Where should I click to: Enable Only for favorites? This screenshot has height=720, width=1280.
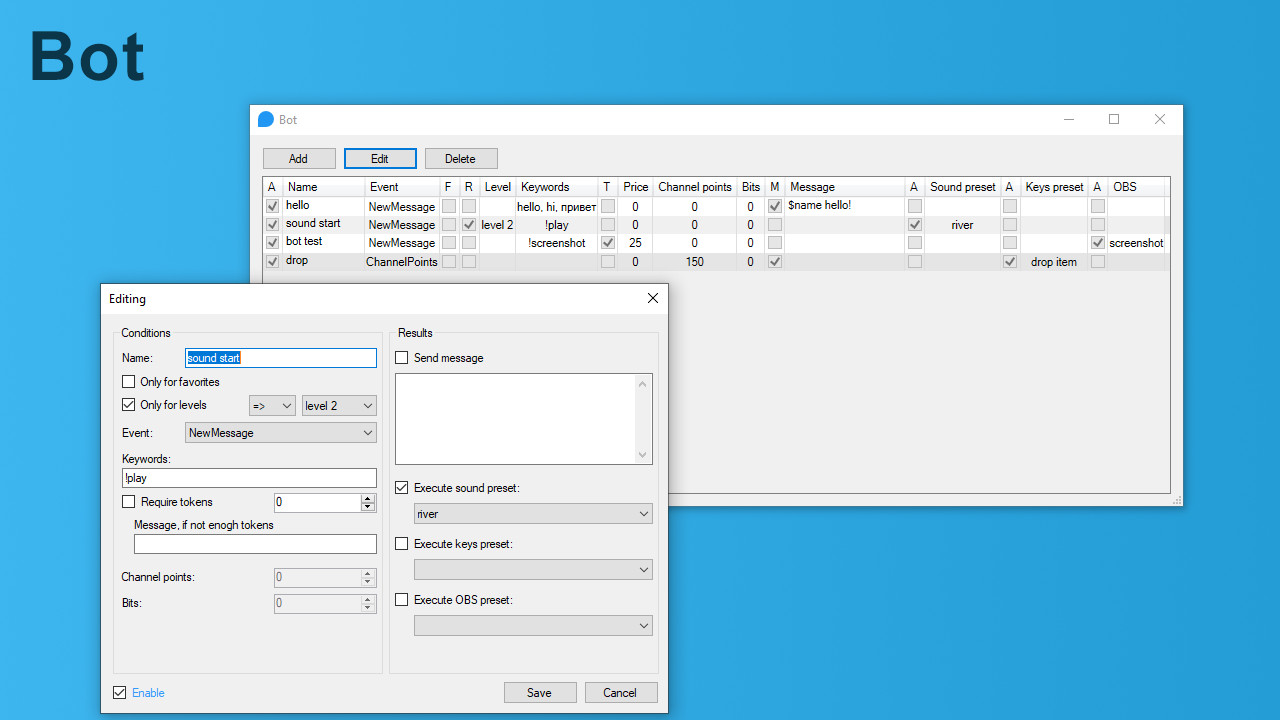[x=128, y=381]
